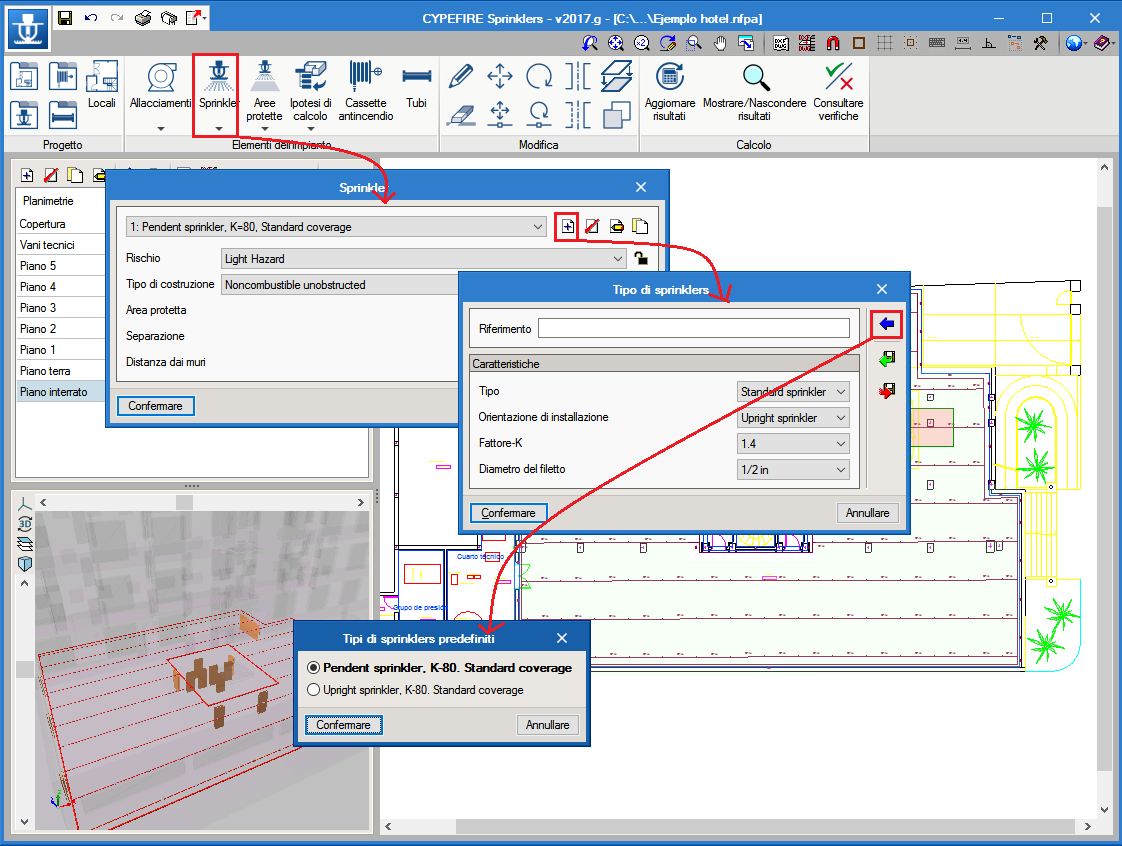
Task: Click the DXF/DWG template icon
Action: click(x=781, y=43)
